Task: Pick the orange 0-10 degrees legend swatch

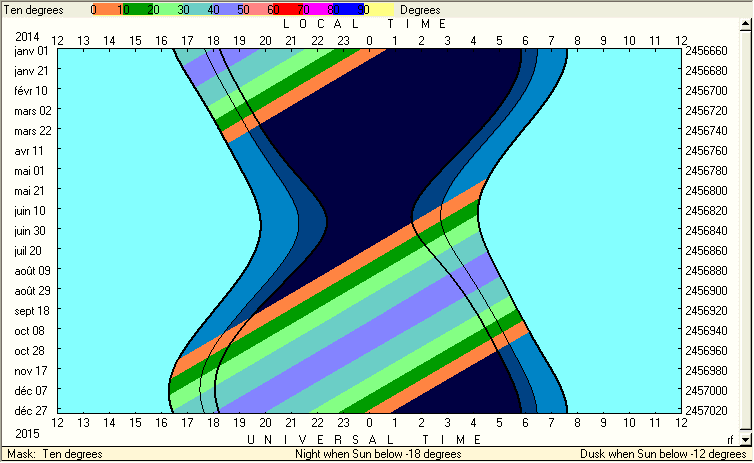Action: (x=107, y=10)
